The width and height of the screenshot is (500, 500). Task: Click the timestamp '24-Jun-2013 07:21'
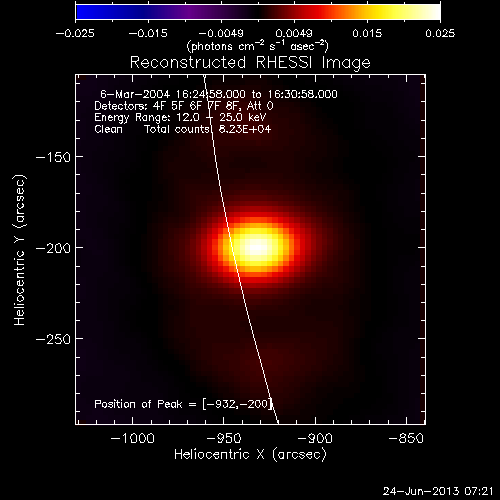[438, 491]
